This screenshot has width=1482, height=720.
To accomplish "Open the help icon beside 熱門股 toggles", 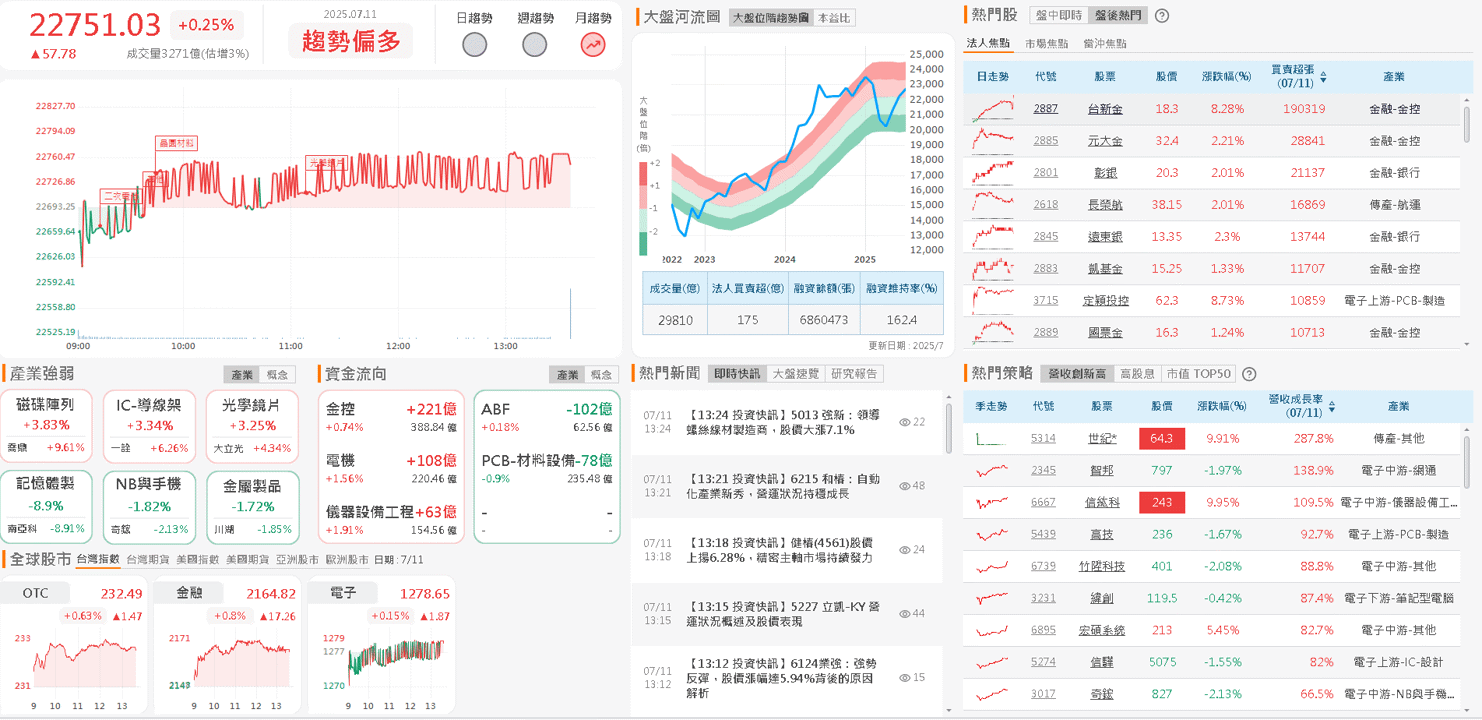I will 1162,16.
